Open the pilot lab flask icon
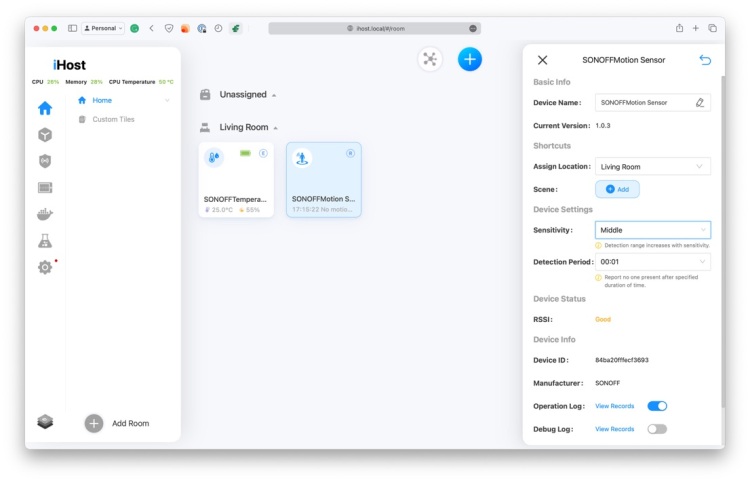750x482 pixels. click(45, 241)
